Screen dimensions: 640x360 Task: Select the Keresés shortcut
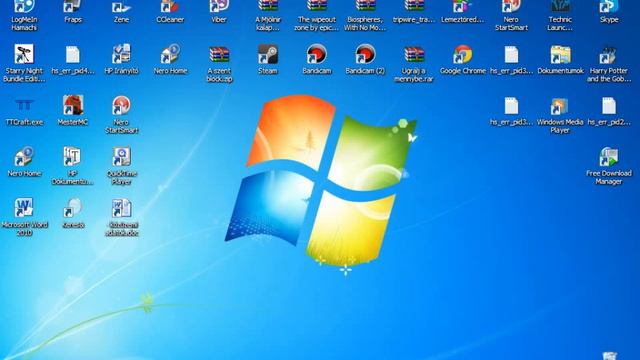73,213
